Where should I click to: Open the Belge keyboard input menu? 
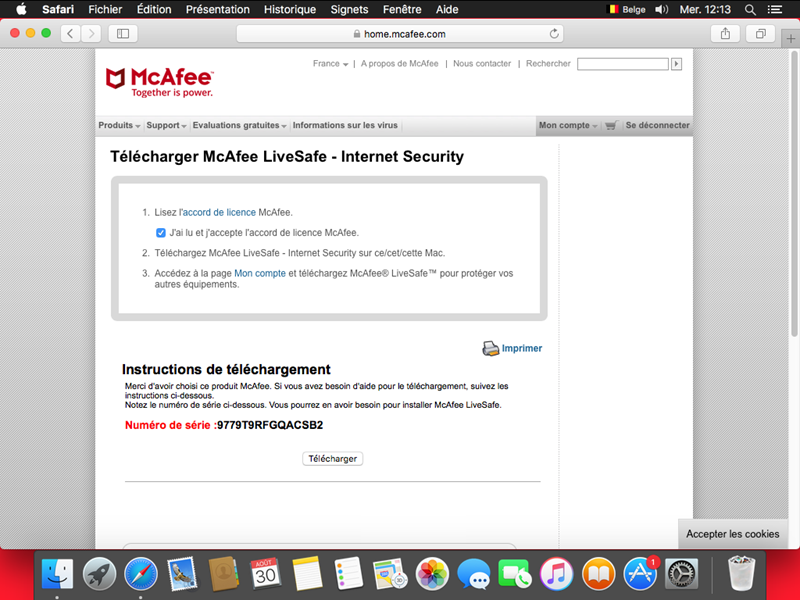tap(627, 10)
